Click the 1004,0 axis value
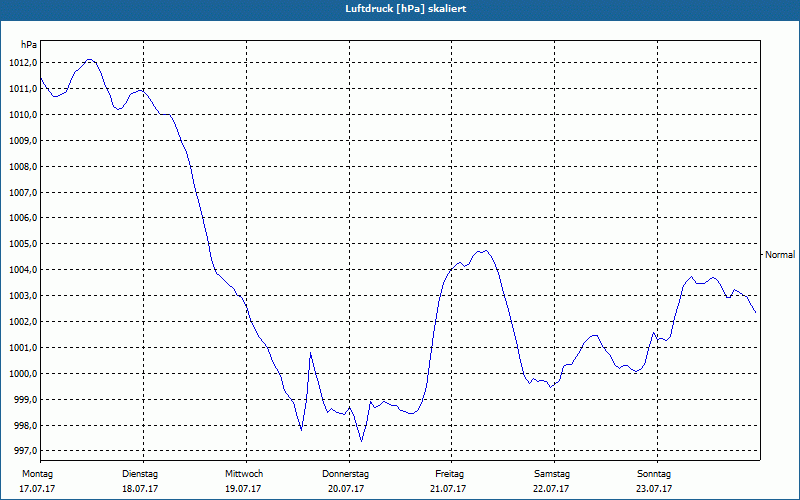The image size is (800, 500). (23, 270)
